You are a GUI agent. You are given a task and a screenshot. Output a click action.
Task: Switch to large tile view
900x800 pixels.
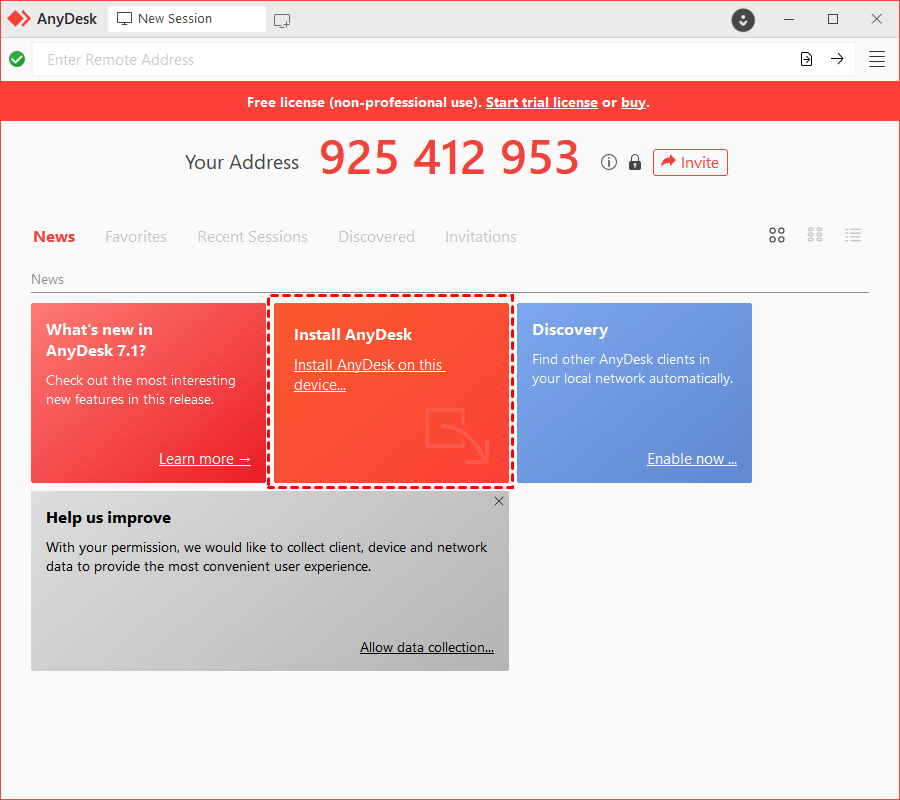click(x=777, y=235)
